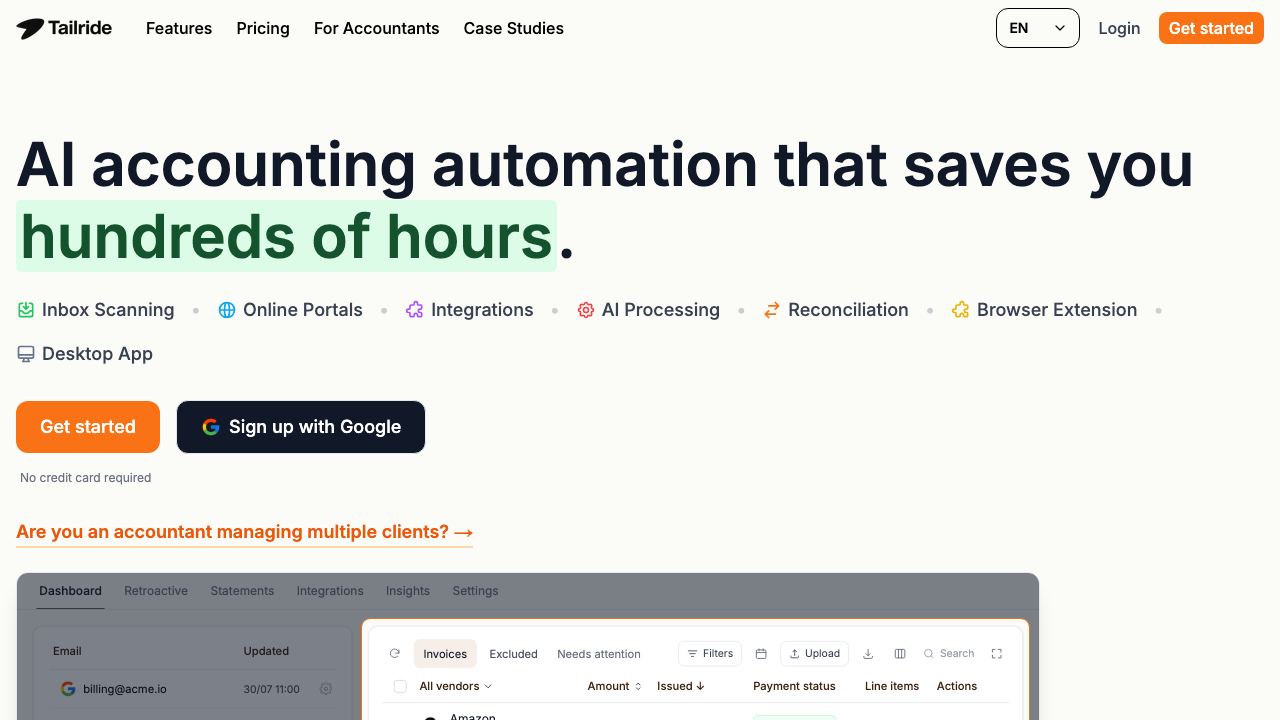Click the Google icon beside billing@acme.io
This screenshot has width=1280, height=720.
tap(68, 689)
